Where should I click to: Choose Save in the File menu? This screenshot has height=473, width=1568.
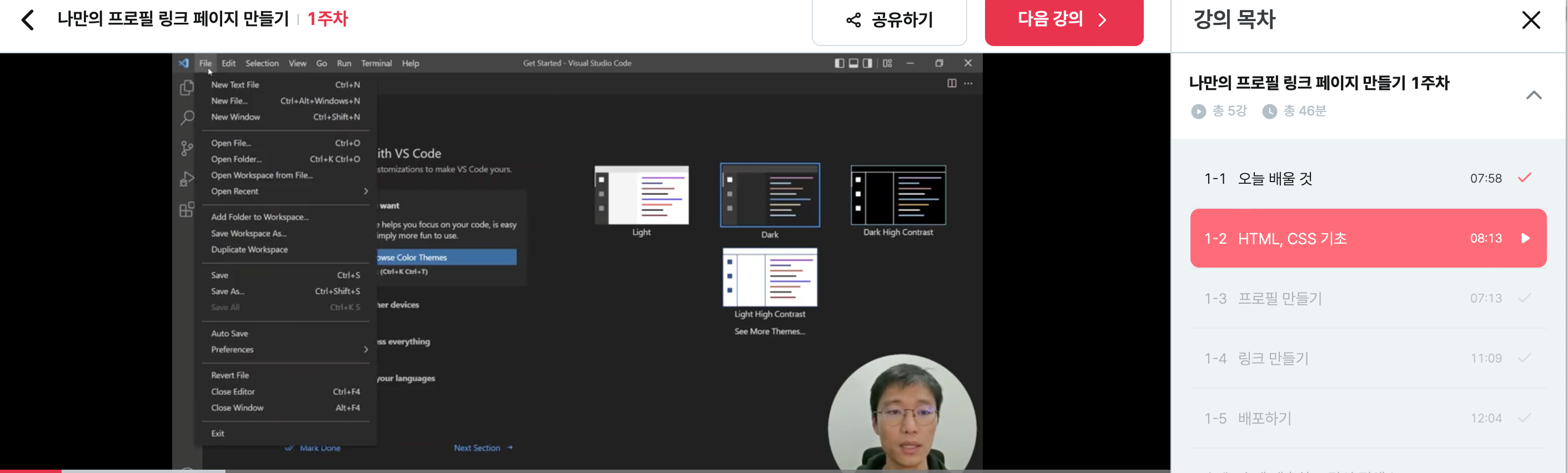[x=285, y=275]
